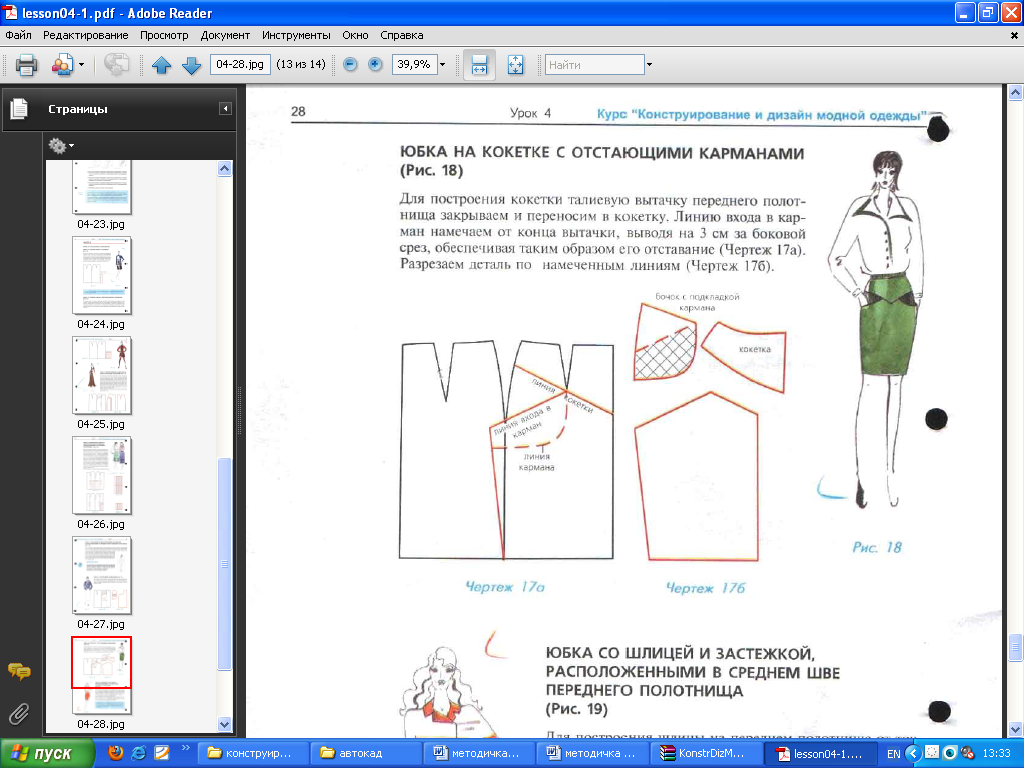The image size is (1024, 768).
Task: Open the Start Meeting collaboration icon
Action: pos(62,65)
